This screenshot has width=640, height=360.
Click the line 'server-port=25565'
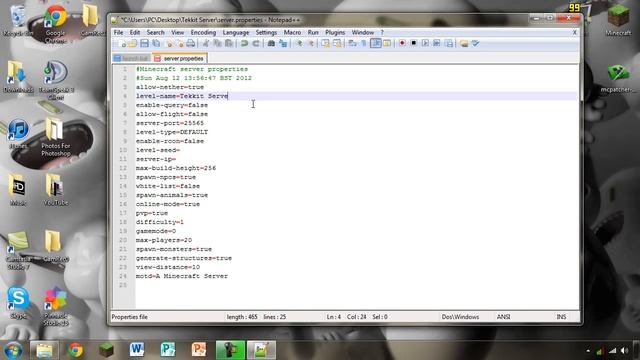pyautogui.click(x=170, y=123)
